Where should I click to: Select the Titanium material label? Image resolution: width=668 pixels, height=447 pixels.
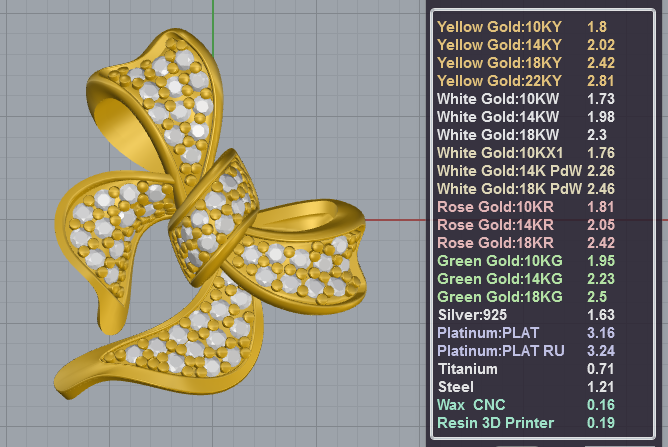coord(468,369)
